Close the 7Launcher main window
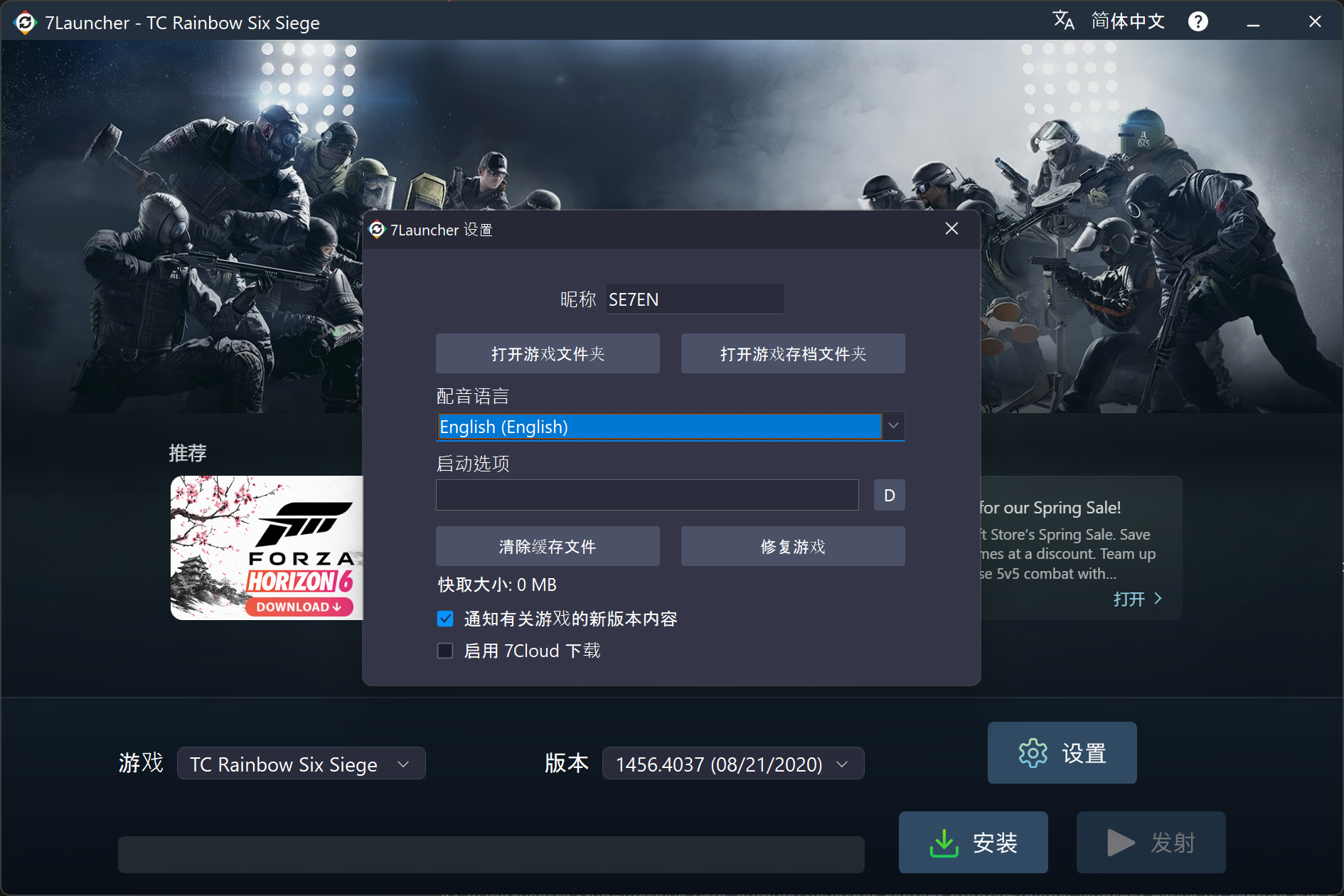1344x896 pixels. [1315, 21]
